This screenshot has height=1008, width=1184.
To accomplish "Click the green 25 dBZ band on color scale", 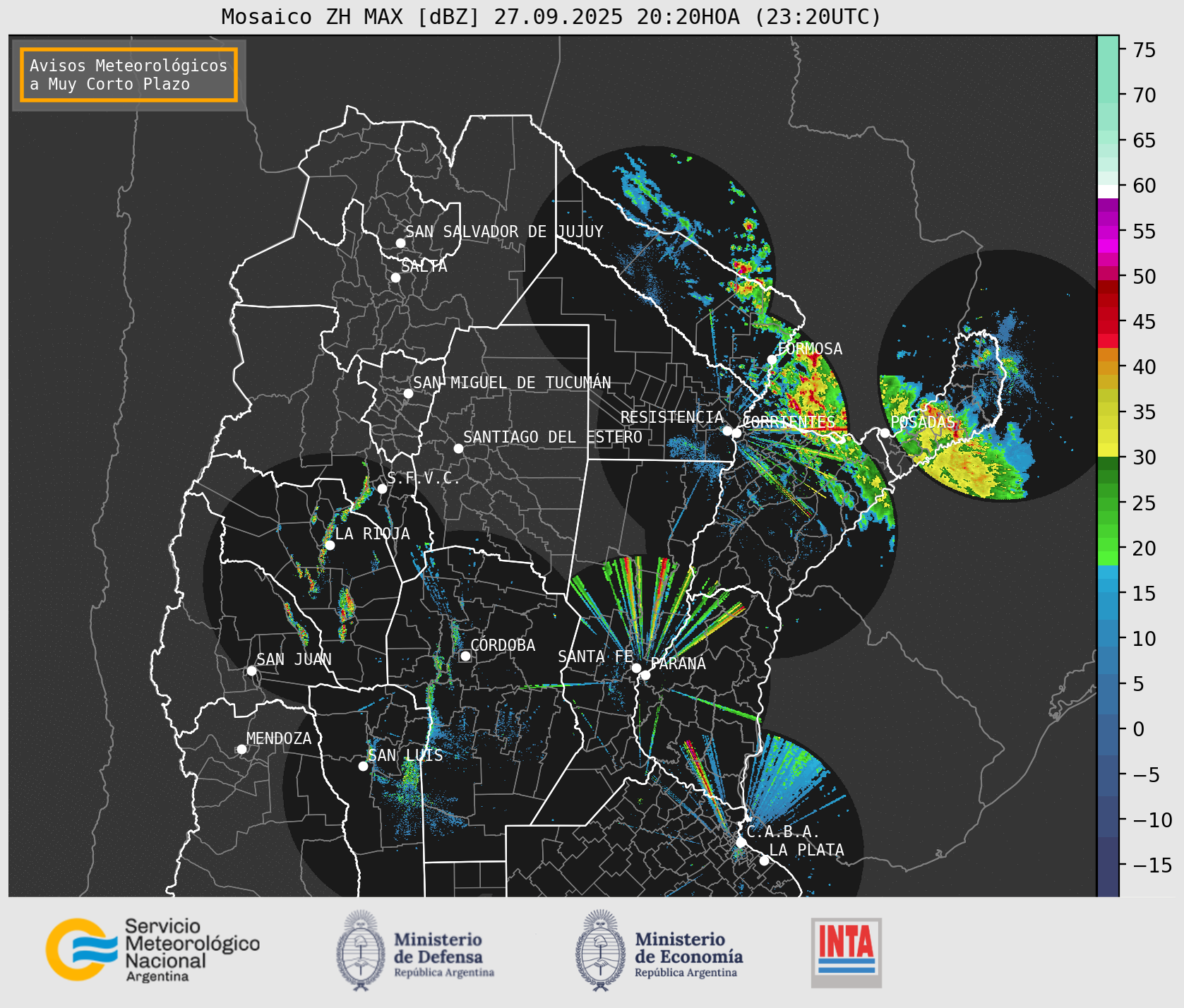I will click(1108, 503).
